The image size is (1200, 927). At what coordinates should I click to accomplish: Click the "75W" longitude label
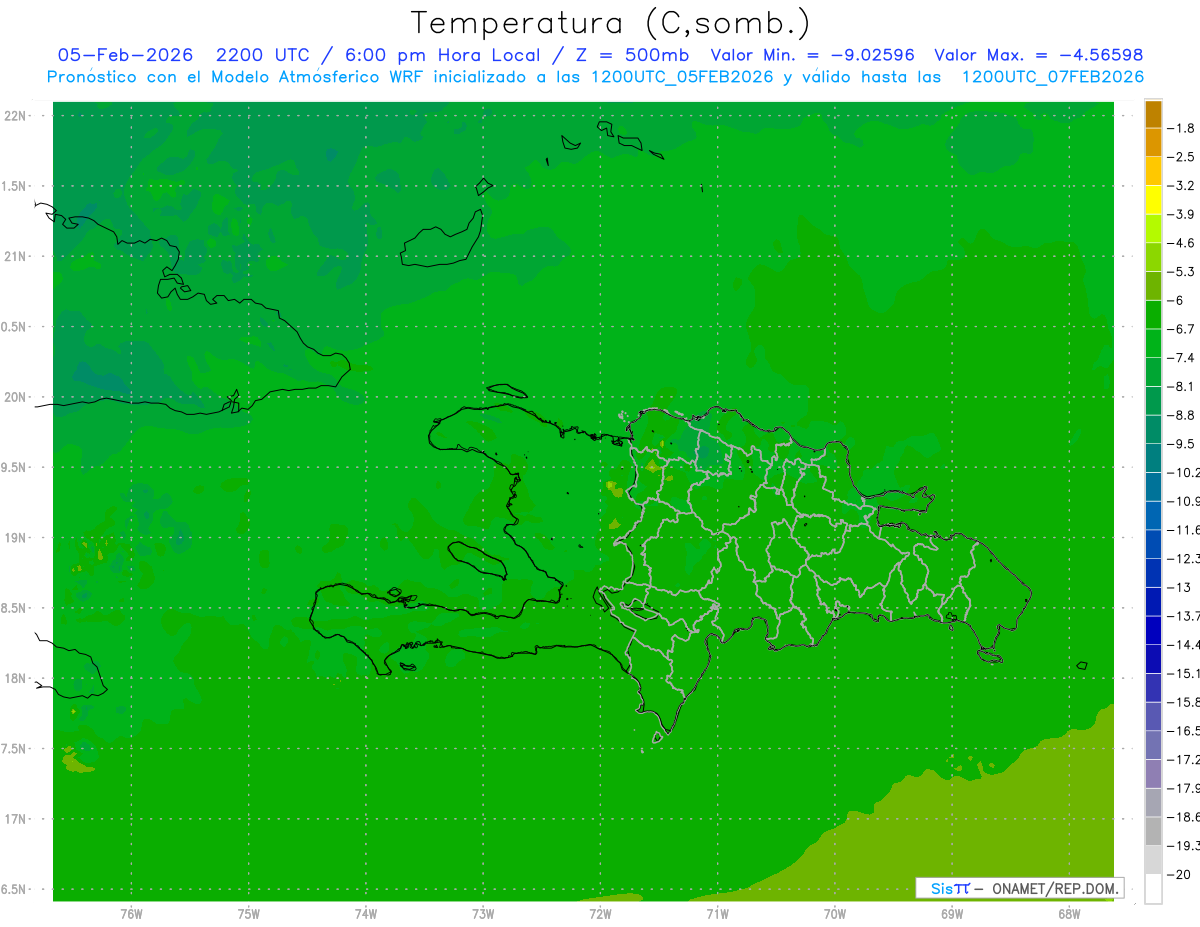(x=249, y=914)
